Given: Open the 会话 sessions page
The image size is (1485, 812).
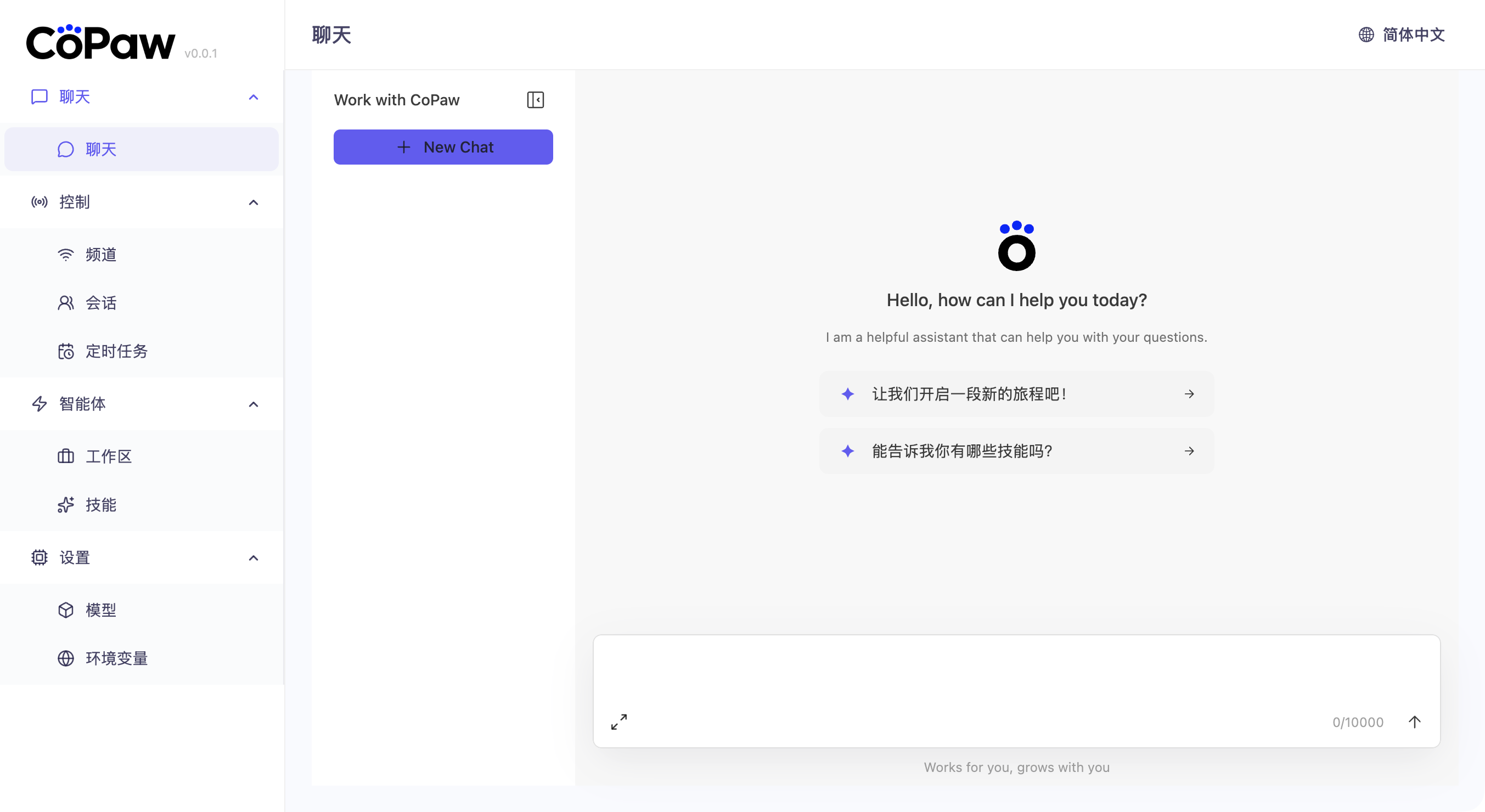Looking at the screenshot, I should 101,302.
